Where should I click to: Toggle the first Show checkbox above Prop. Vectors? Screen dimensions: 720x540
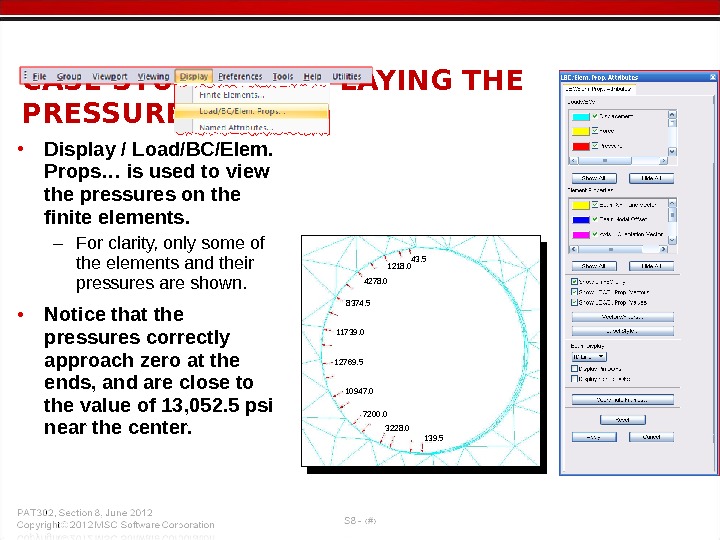point(574,281)
